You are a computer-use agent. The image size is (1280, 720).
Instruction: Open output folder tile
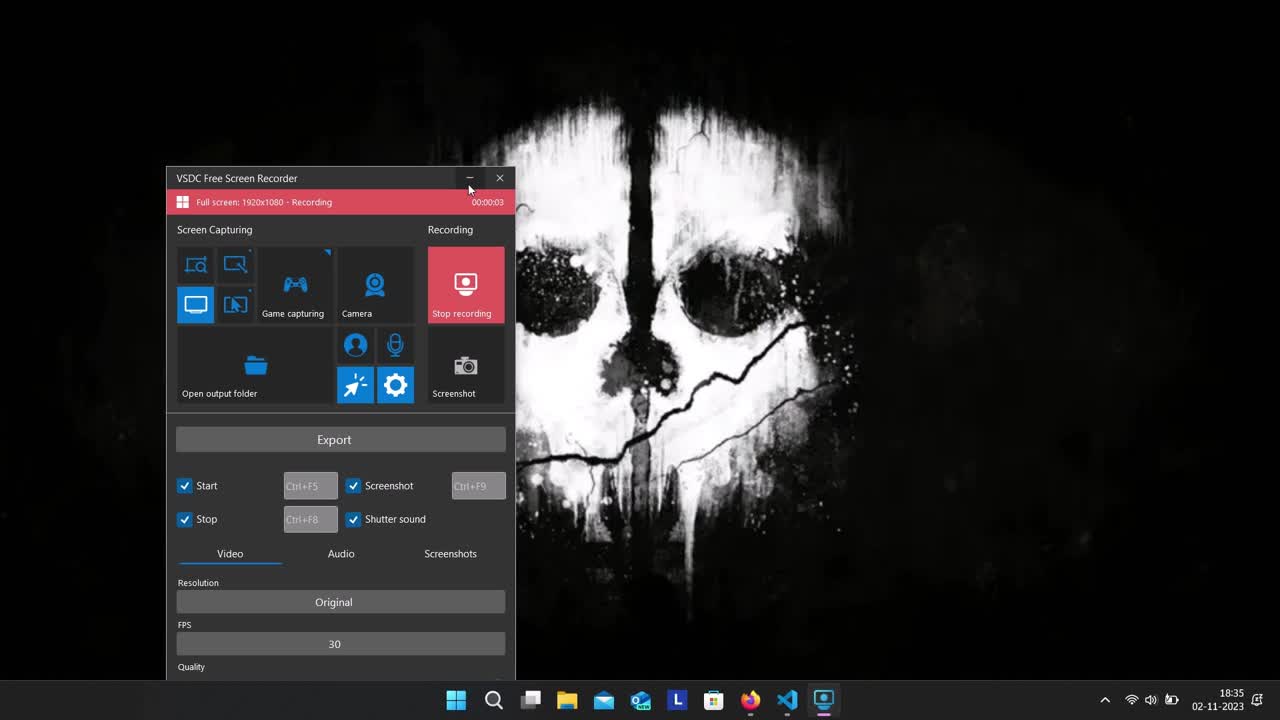[255, 365]
